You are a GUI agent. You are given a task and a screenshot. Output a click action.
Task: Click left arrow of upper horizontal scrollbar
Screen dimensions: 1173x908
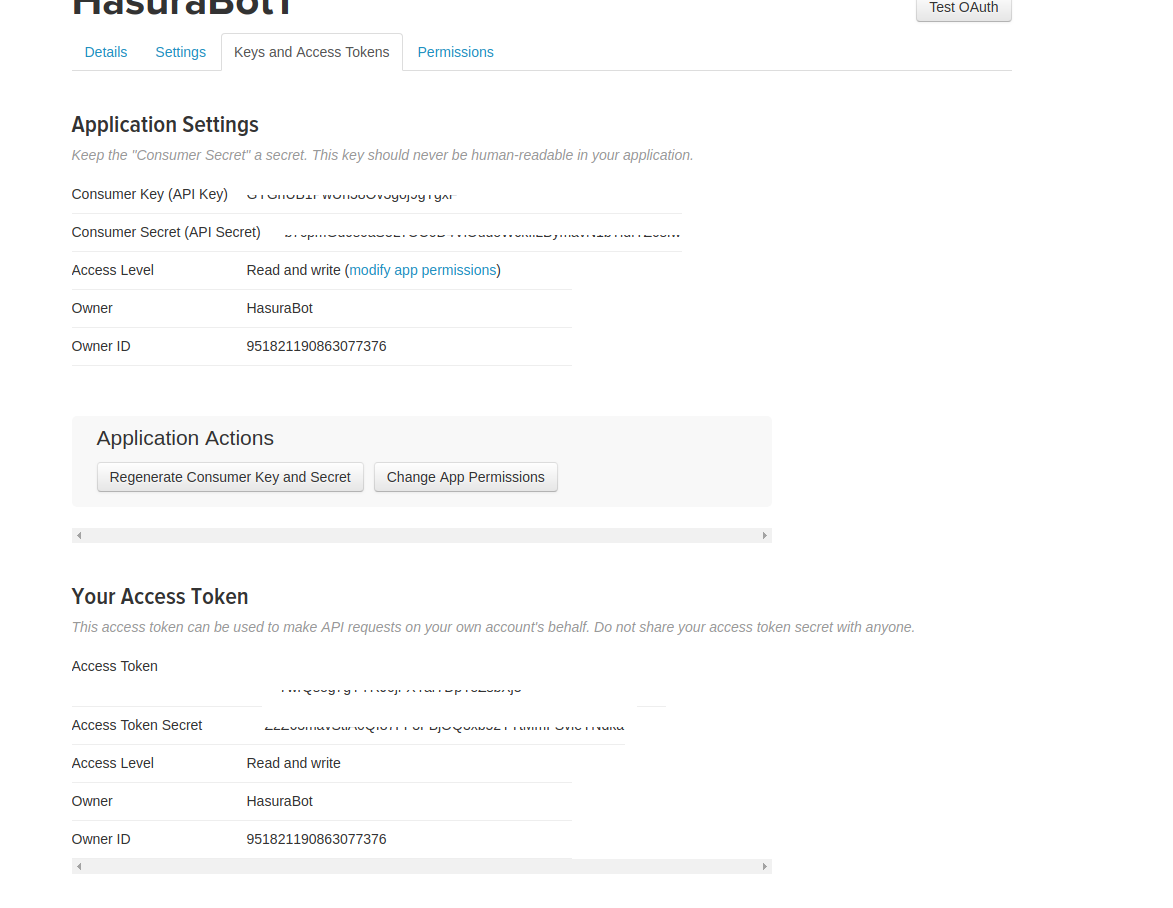pyautogui.click(x=79, y=536)
